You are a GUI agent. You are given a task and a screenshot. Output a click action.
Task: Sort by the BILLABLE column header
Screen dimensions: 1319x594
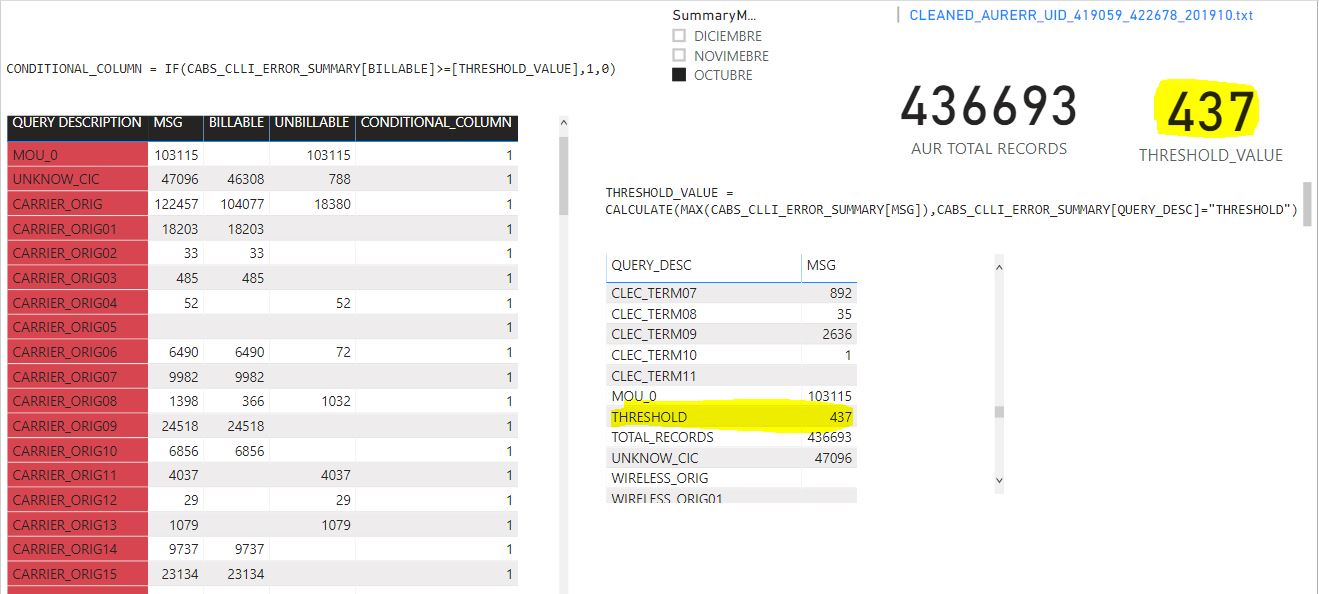tap(236, 122)
